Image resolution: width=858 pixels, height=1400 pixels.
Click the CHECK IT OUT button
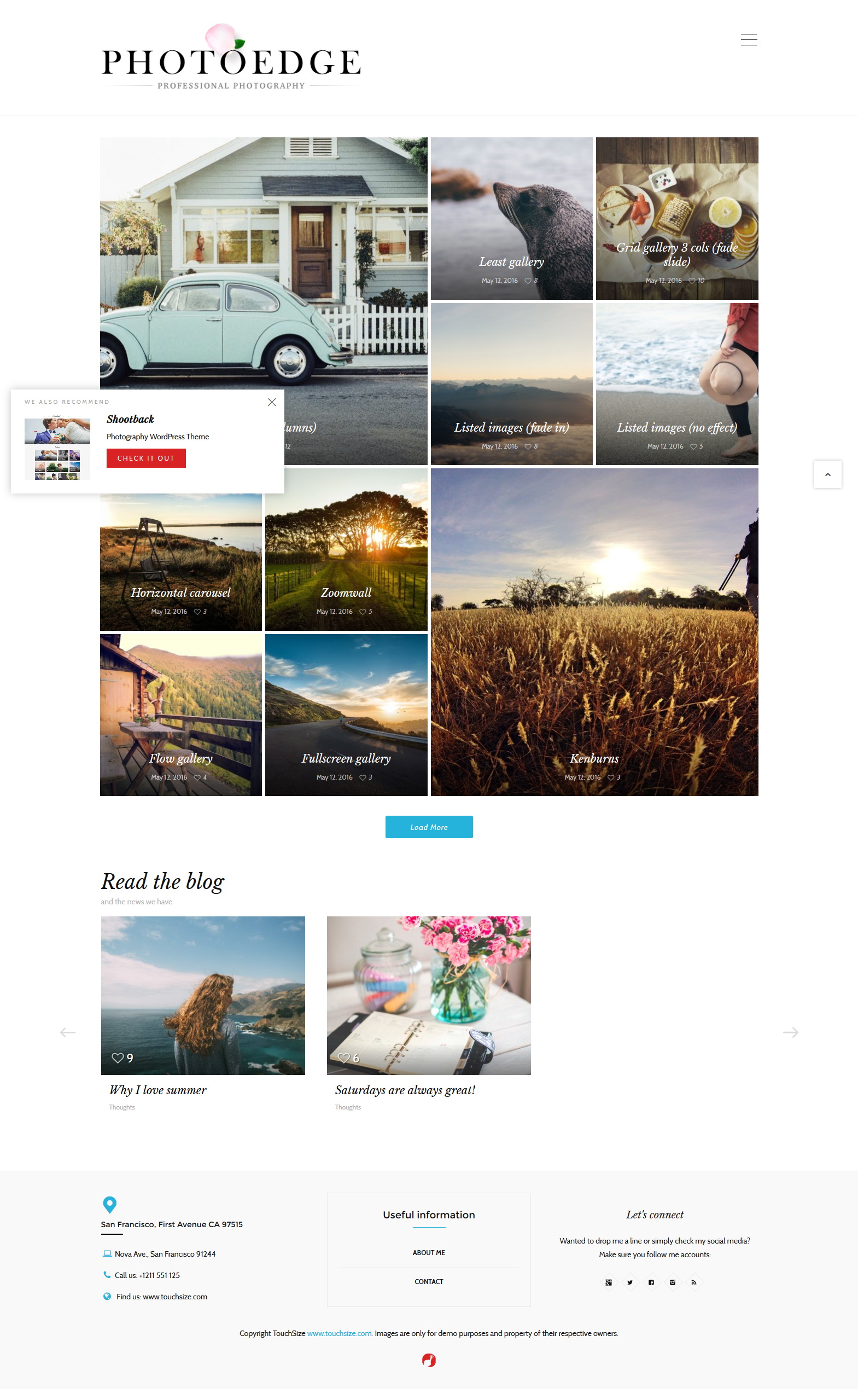pyautogui.click(x=146, y=458)
